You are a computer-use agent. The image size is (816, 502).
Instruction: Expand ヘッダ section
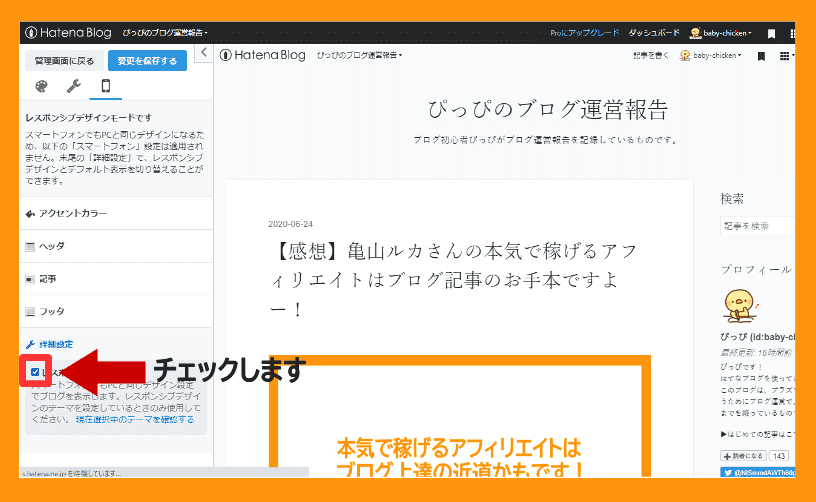coord(116,246)
